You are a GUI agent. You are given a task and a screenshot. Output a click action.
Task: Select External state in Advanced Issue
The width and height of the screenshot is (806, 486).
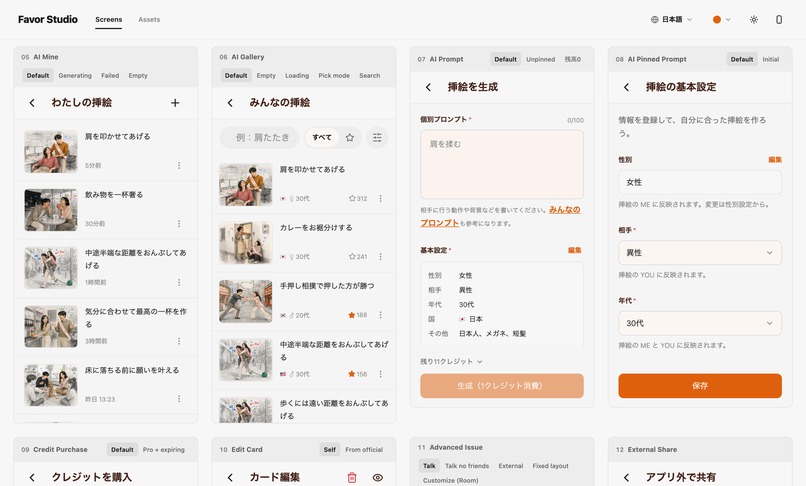tap(510, 466)
